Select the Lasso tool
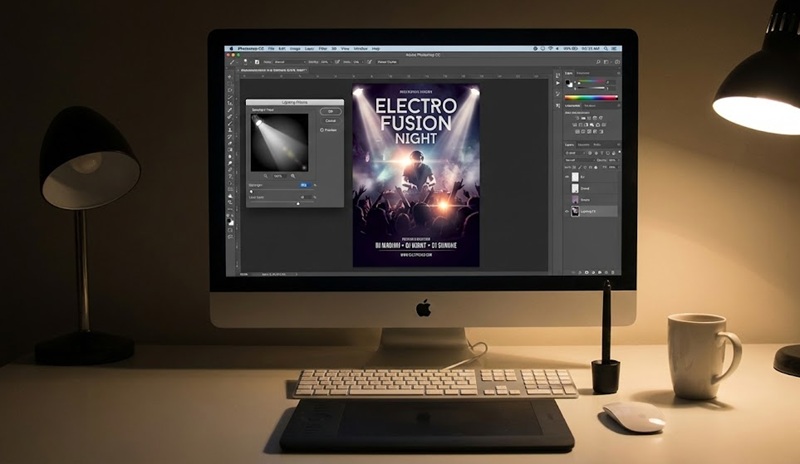 (x=230, y=90)
